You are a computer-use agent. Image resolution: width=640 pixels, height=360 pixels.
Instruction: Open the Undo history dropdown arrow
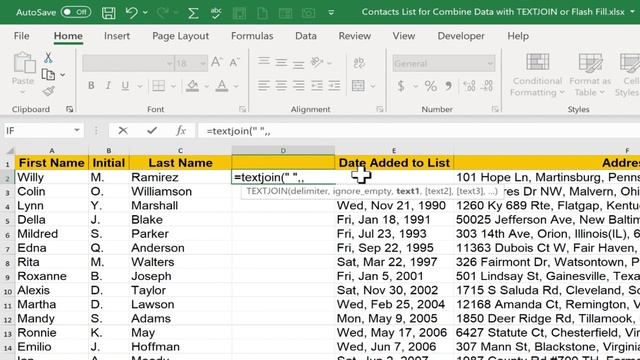point(145,13)
